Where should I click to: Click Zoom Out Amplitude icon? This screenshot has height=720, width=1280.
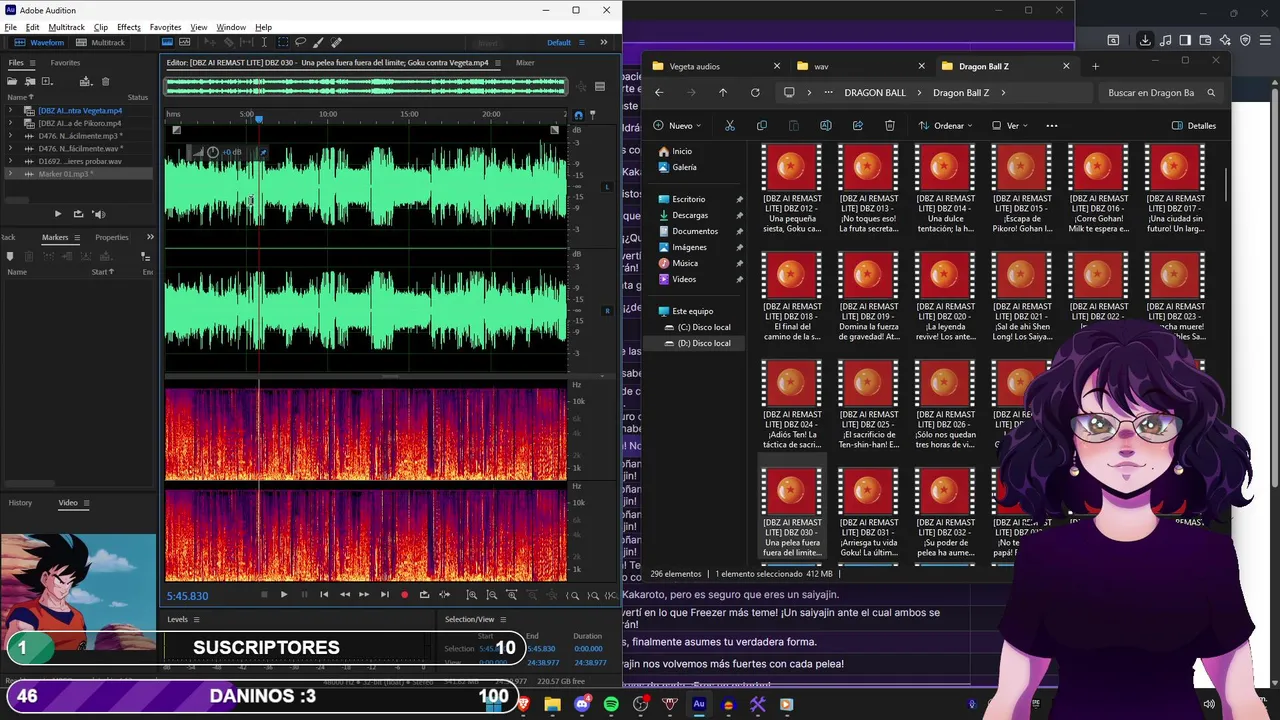point(491,595)
